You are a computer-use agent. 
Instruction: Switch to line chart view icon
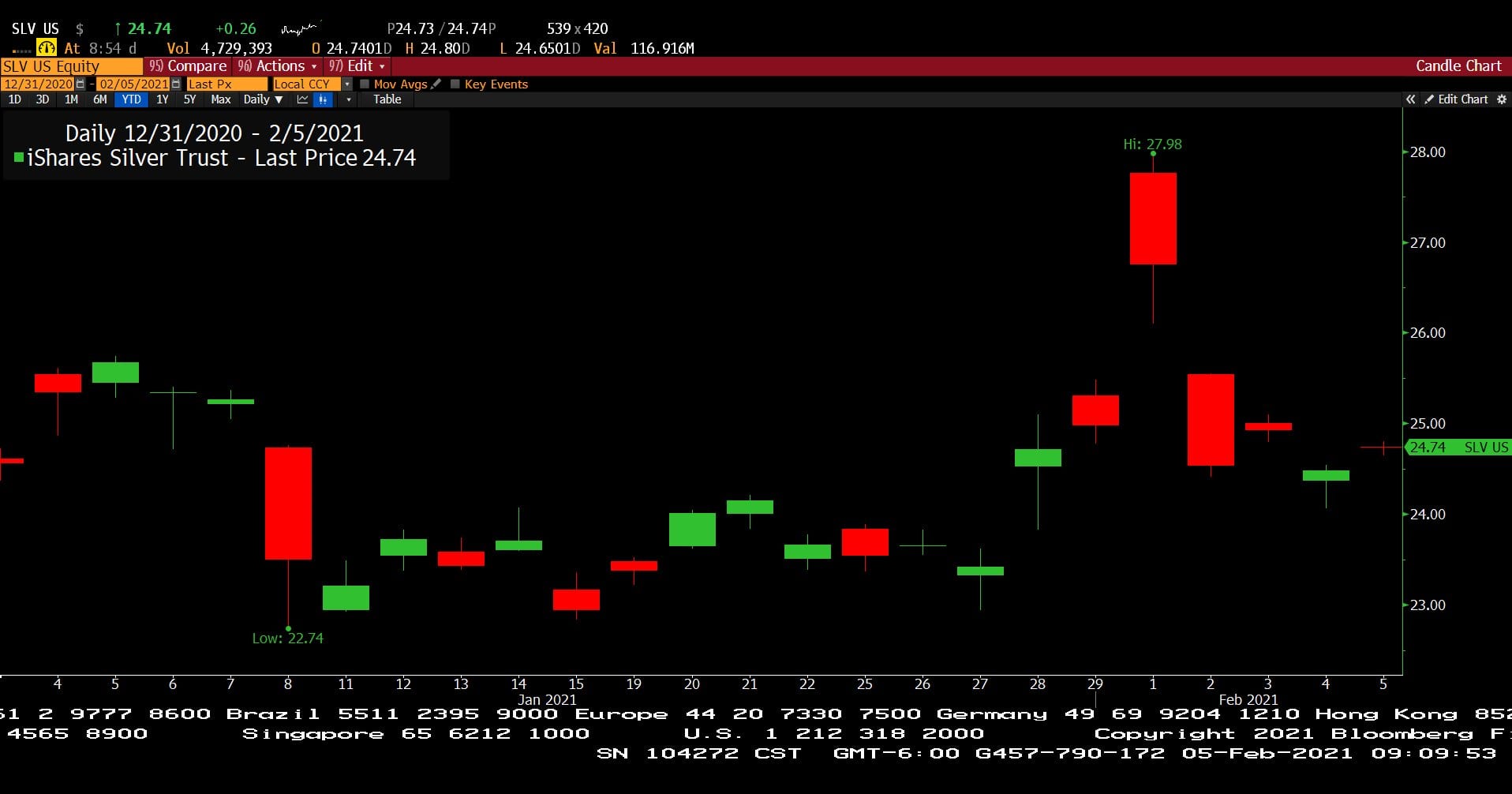pos(302,99)
